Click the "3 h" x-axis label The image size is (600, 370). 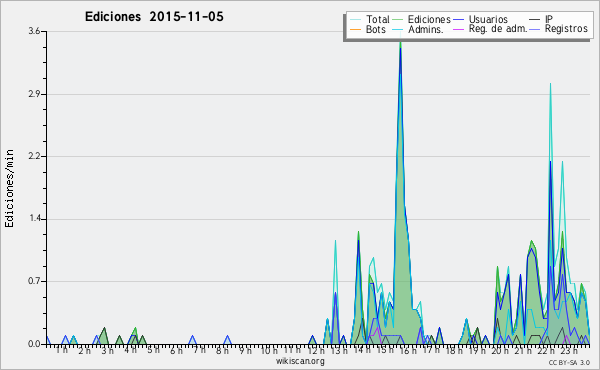[108, 350]
